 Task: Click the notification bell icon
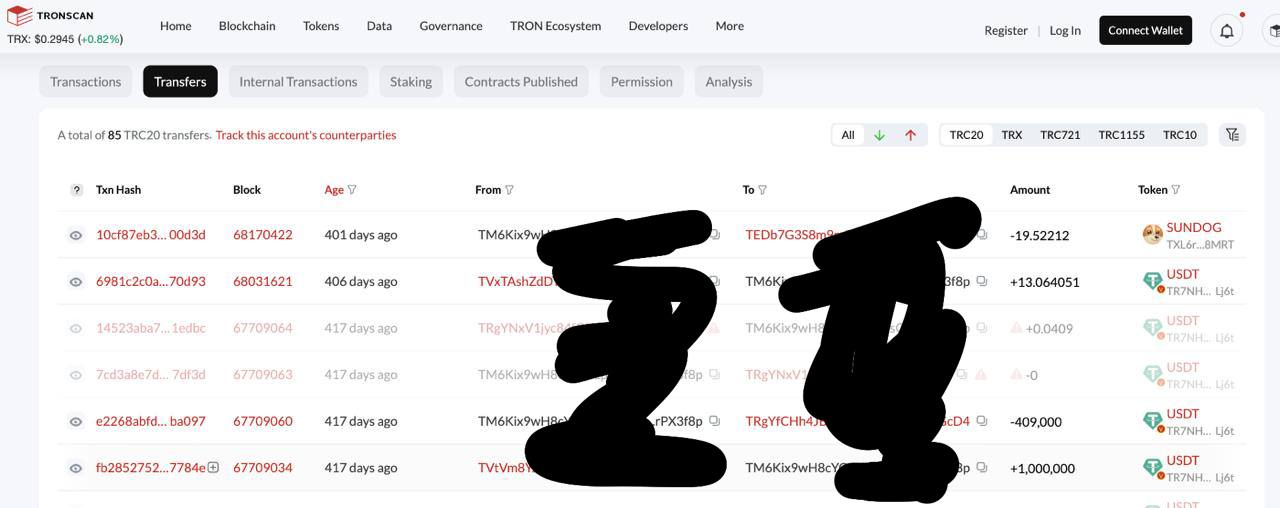pos(1226,31)
